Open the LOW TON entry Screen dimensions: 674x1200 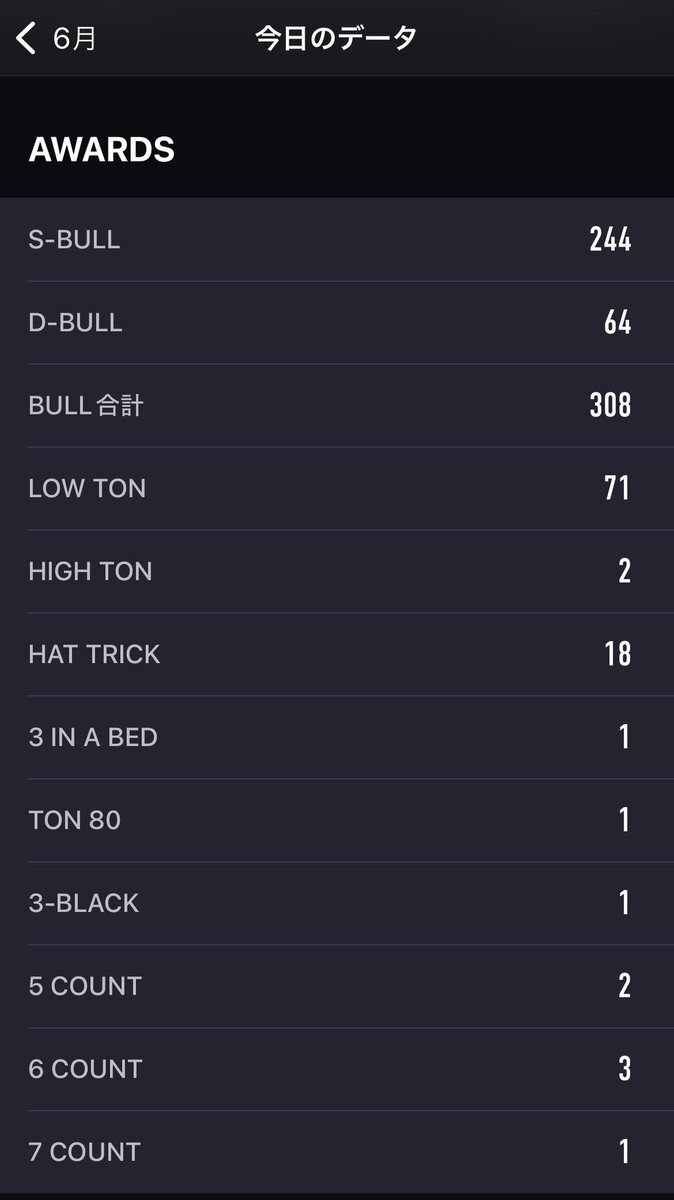pos(337,488)
